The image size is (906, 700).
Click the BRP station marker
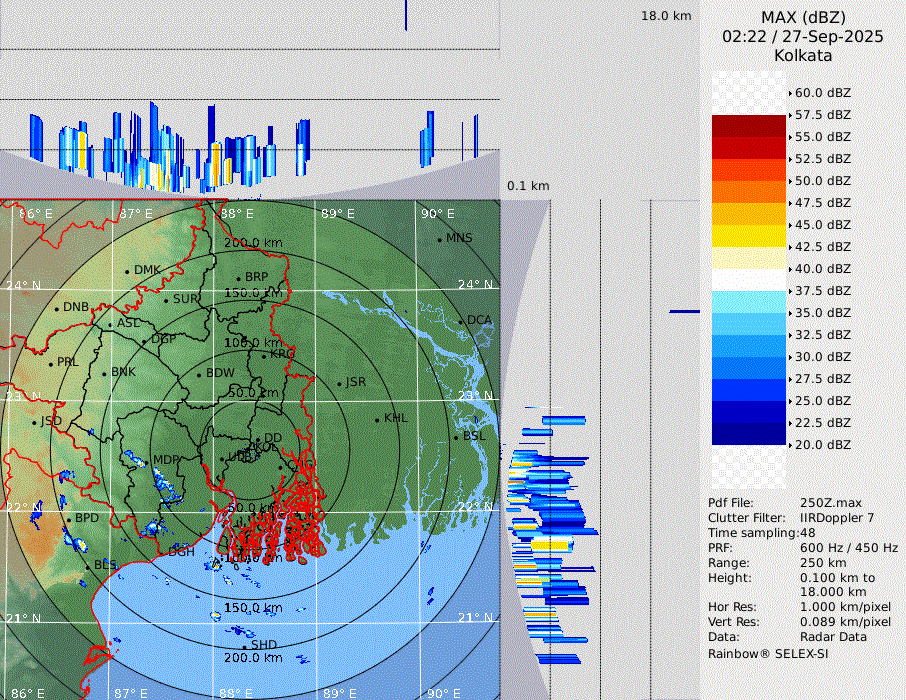(x=238, y=278)
